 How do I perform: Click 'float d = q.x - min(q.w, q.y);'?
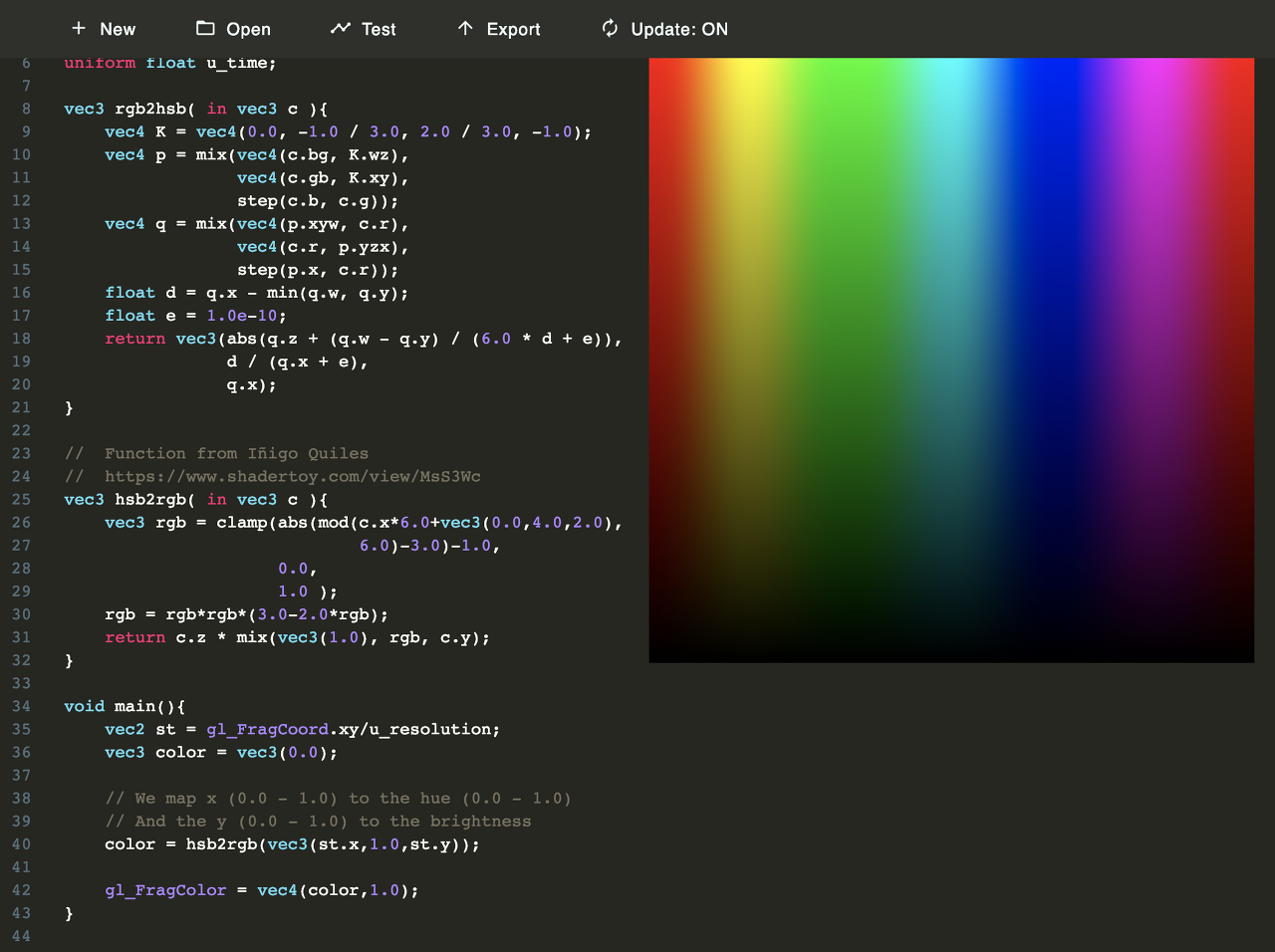pyautogui.click(x=257, y=293)
